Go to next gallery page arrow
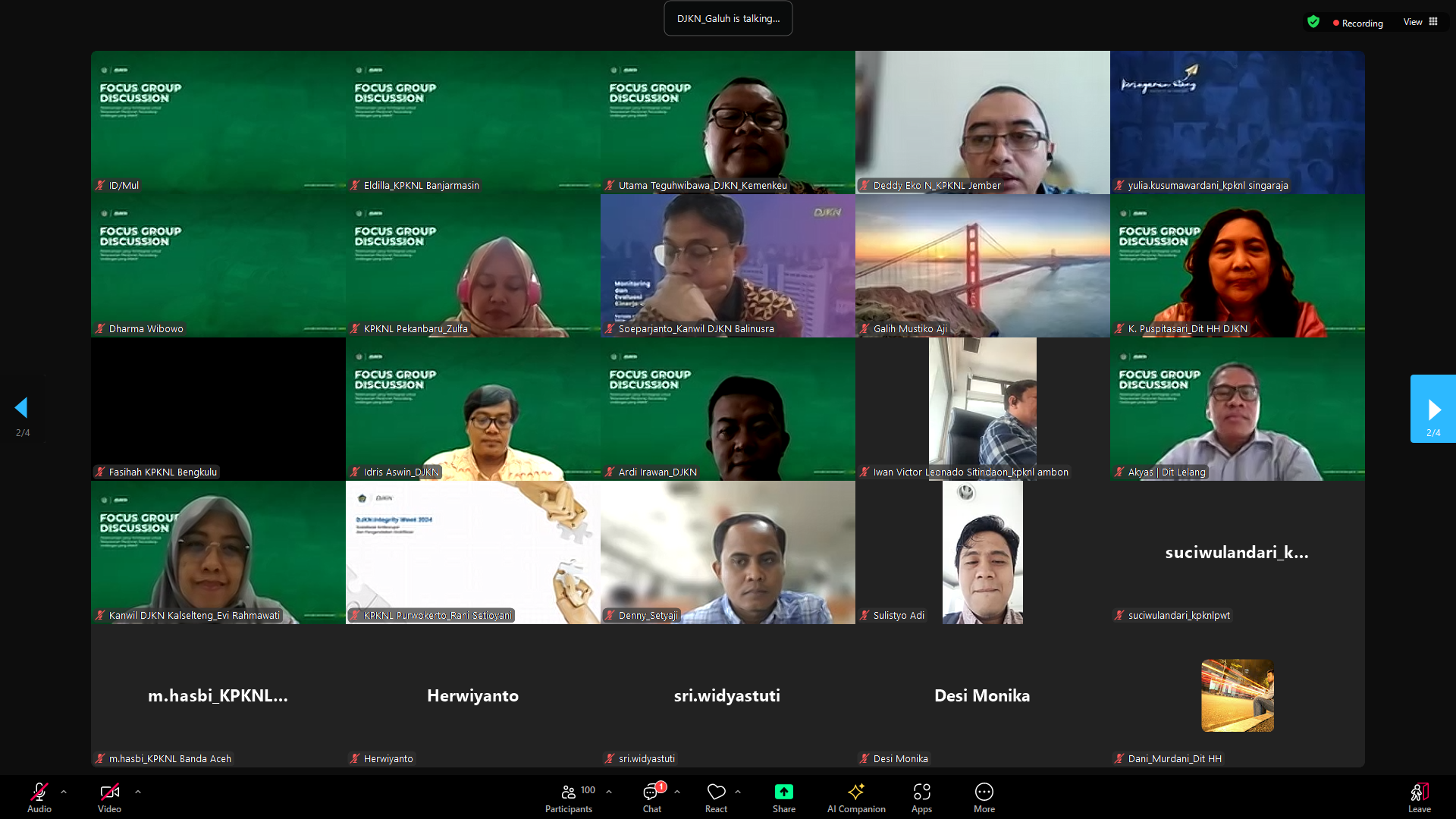The image size is (1456, 819). click(x=1432, y=409)
